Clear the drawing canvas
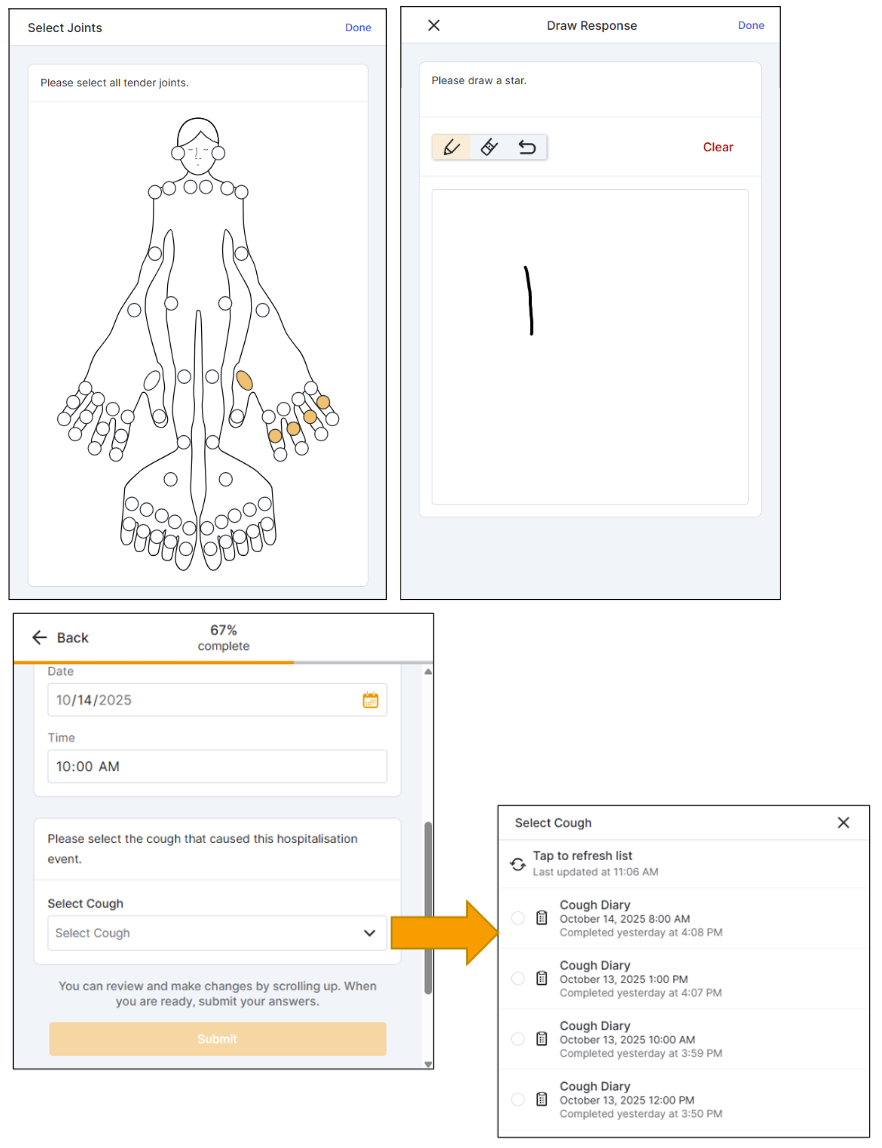Viewport: 882px width, 1148px height. [718, 148]
